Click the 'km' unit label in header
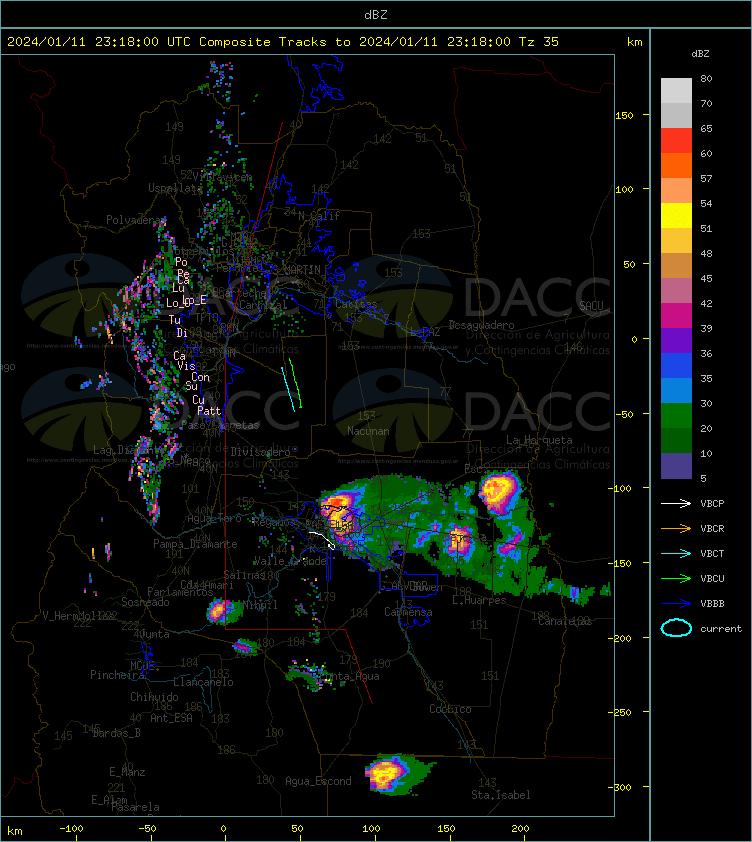752x842 pixels. [635, 42]
